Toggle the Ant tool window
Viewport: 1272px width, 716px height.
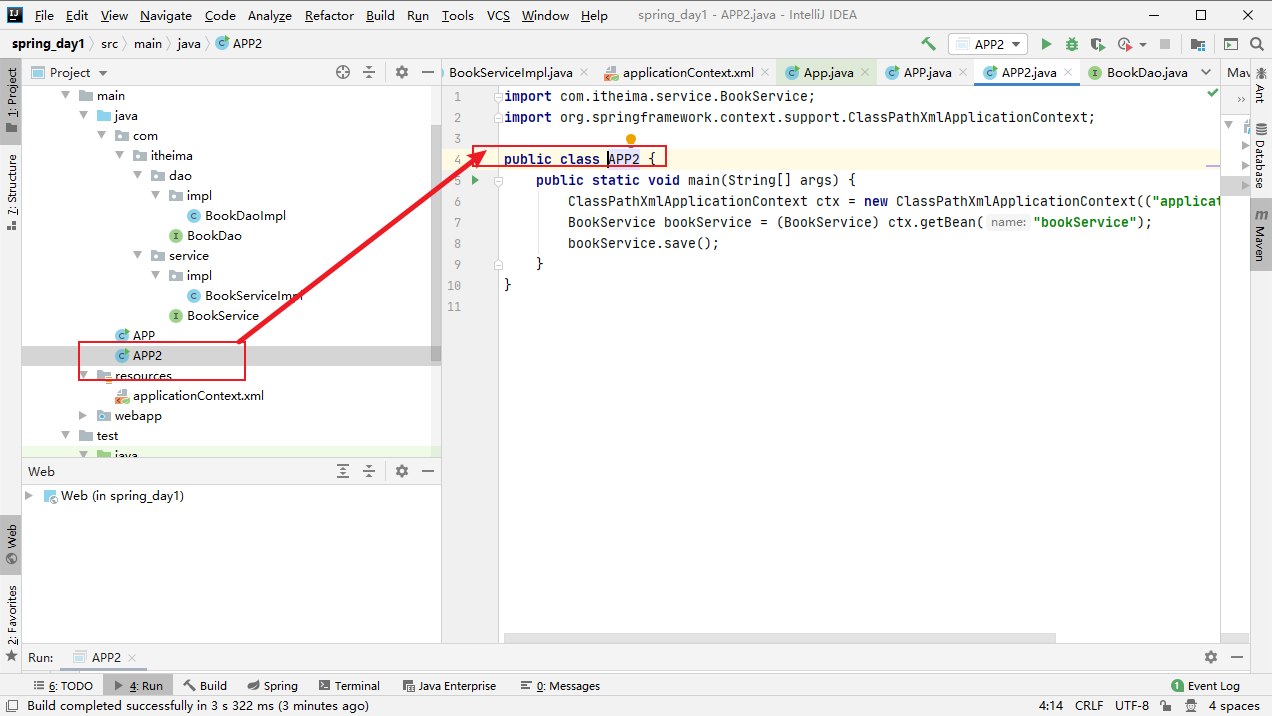(x=1261, y=85)
